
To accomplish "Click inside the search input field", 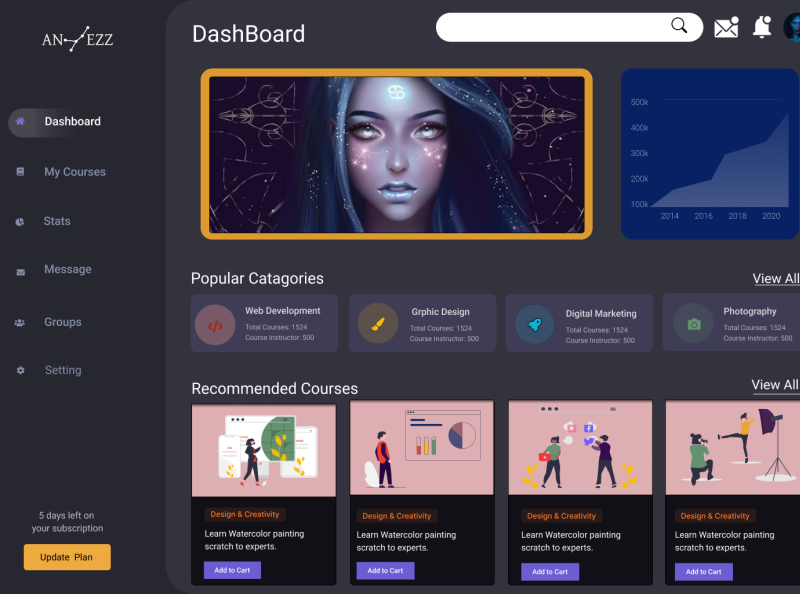I will coord(554,28).
